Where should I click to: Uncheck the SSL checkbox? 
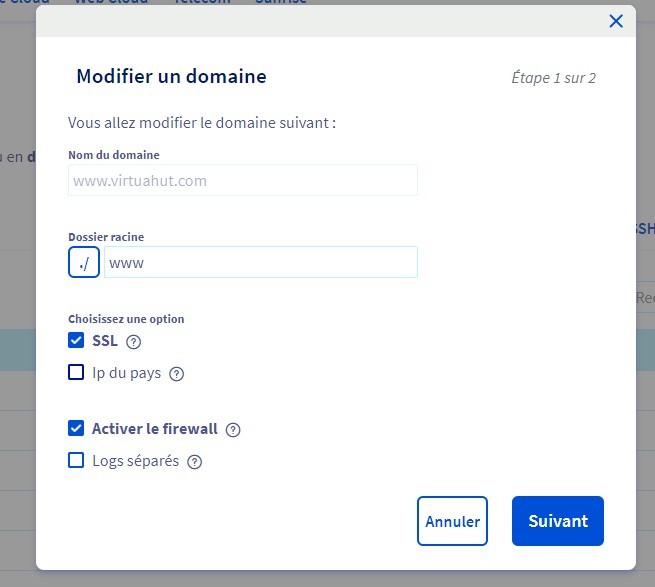click(76, 340)
